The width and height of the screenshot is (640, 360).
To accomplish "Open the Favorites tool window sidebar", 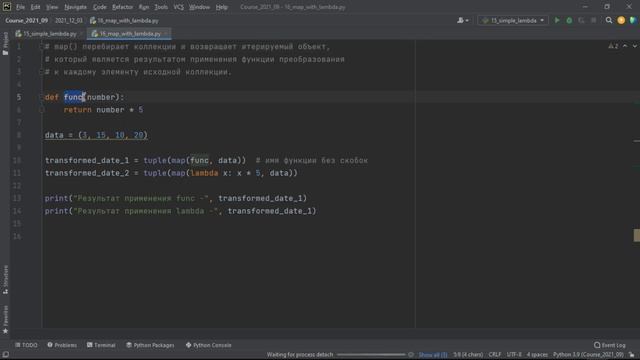I will tap(5, 319).
